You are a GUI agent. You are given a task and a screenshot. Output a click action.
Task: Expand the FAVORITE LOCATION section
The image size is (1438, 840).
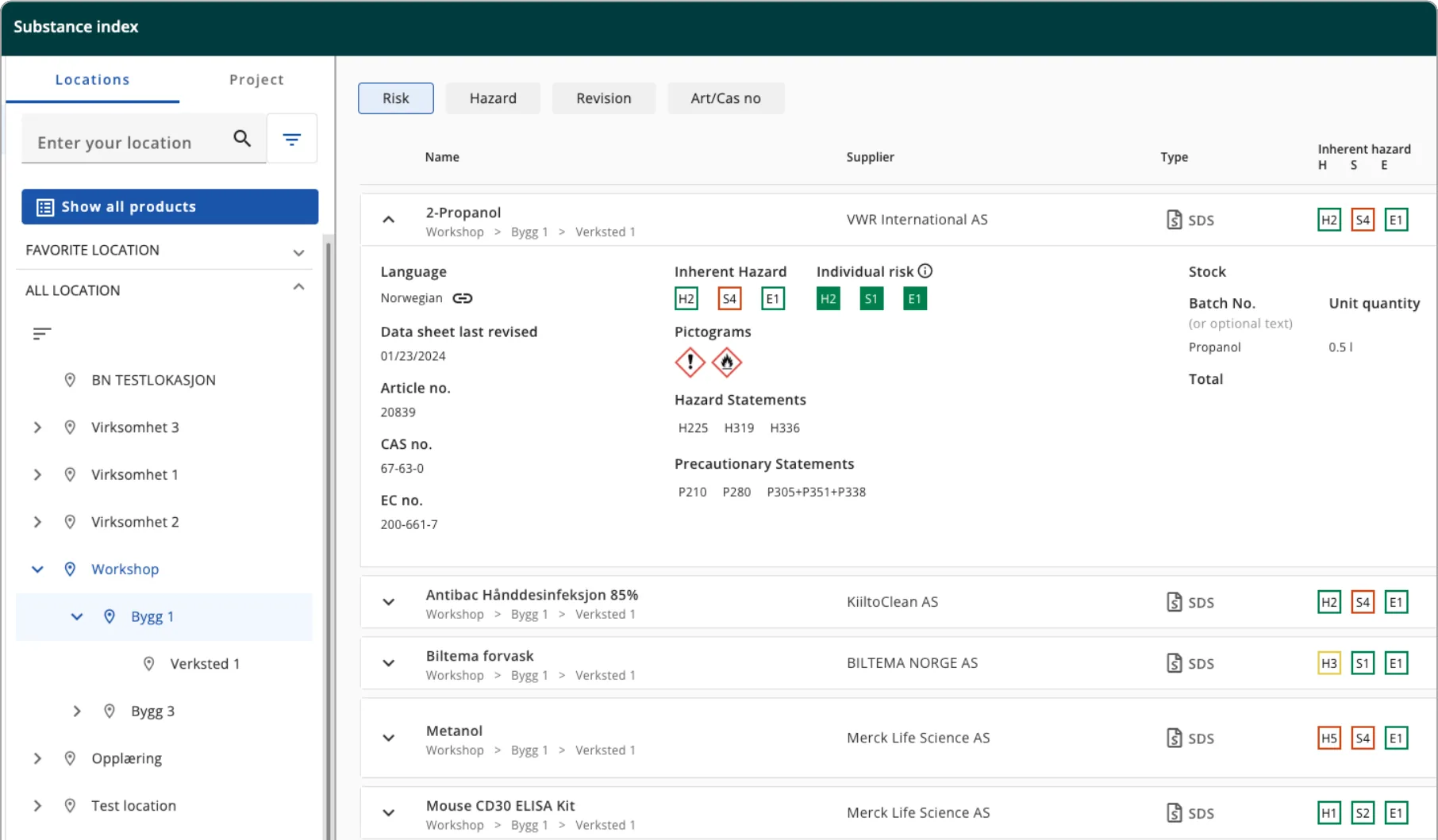point(298,252)
